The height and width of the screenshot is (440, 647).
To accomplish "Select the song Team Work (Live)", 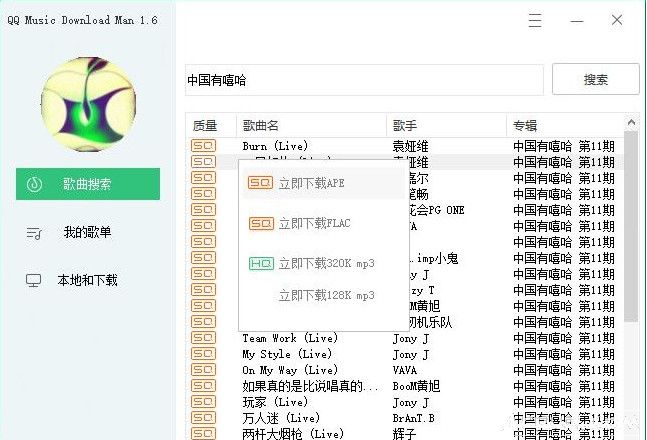I will (x=290, y=338).
